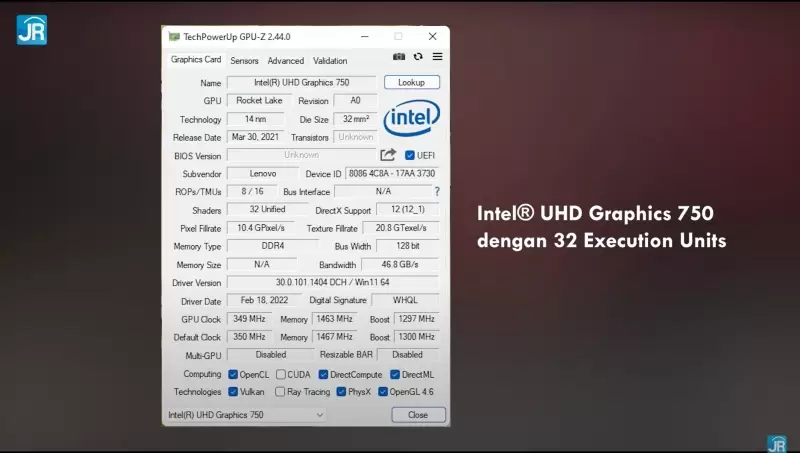
Task: Click the refresh icon in GPU-Z
Action: click(x=418, y=57)
